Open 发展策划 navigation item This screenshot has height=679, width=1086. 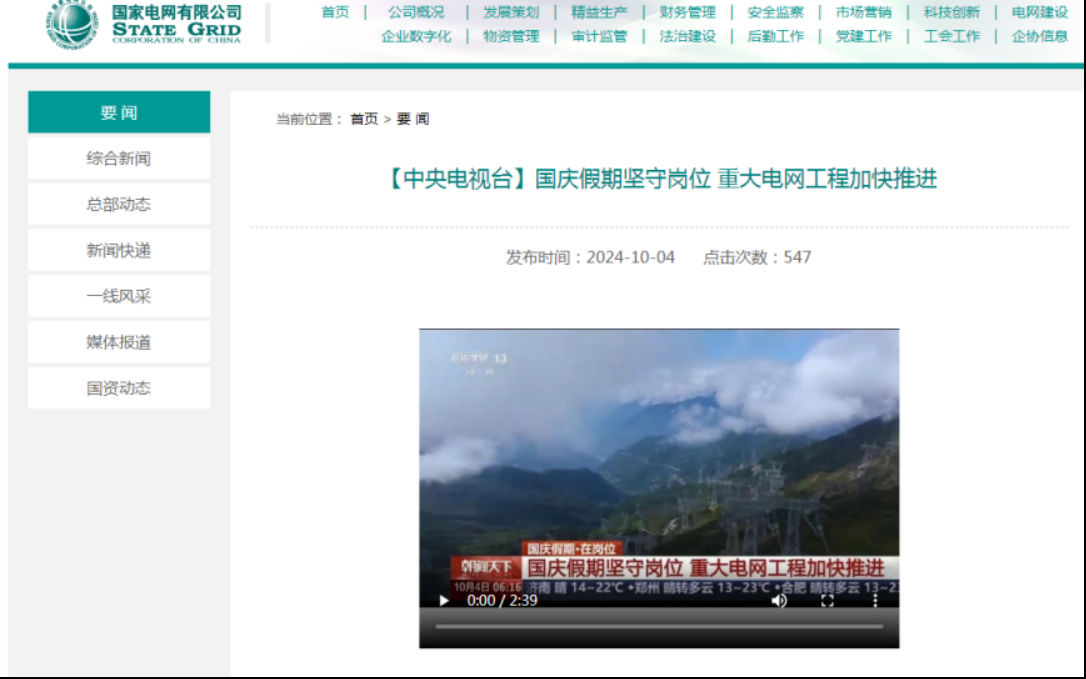click(x=510, y=12)
